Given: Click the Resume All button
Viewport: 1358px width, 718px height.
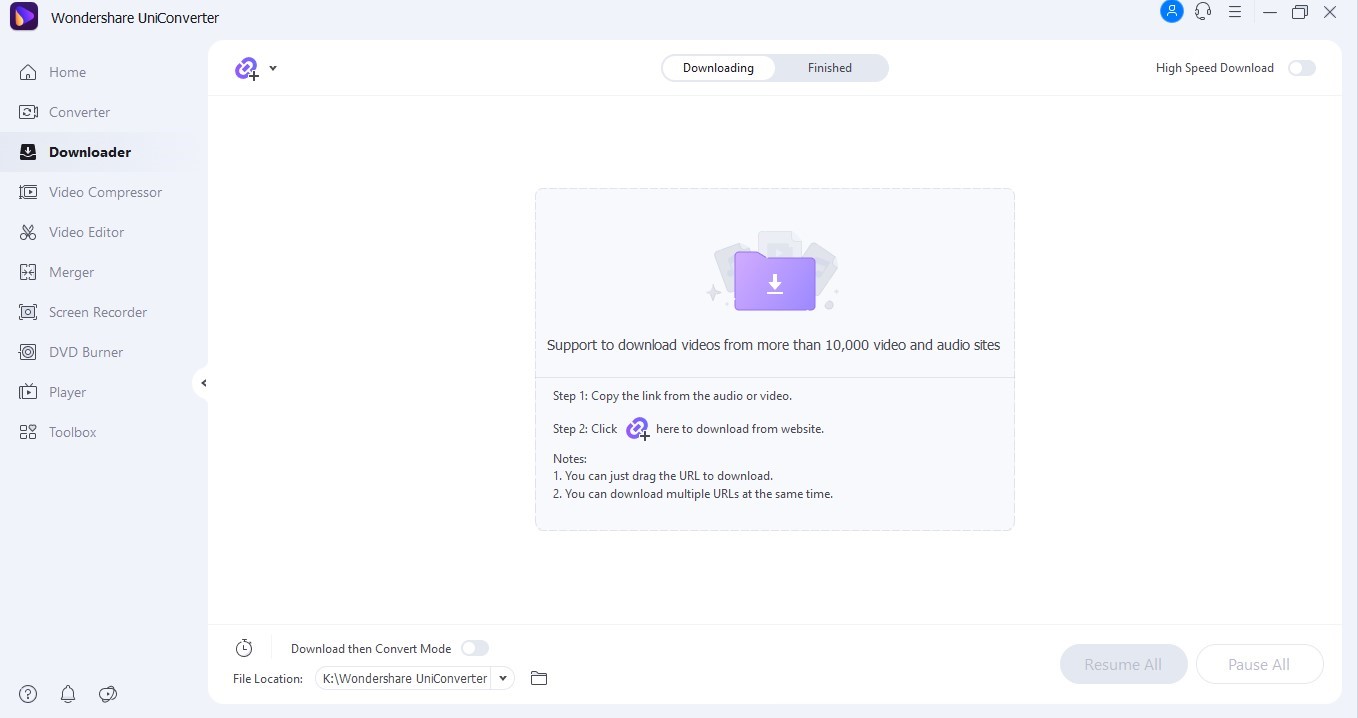Looking at the screenshot, I should [x=1123, y=664].
